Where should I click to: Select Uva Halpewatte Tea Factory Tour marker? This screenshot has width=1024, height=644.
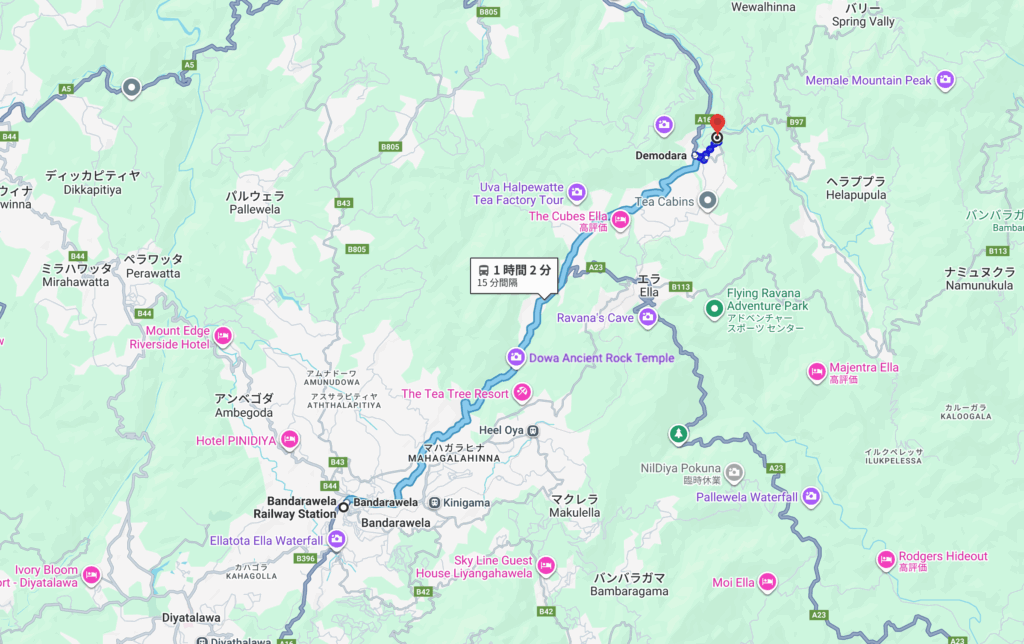point(576,192)
